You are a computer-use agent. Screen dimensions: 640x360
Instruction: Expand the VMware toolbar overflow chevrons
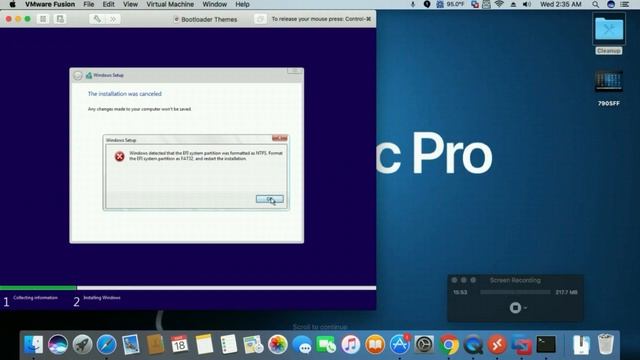[113, 19]
